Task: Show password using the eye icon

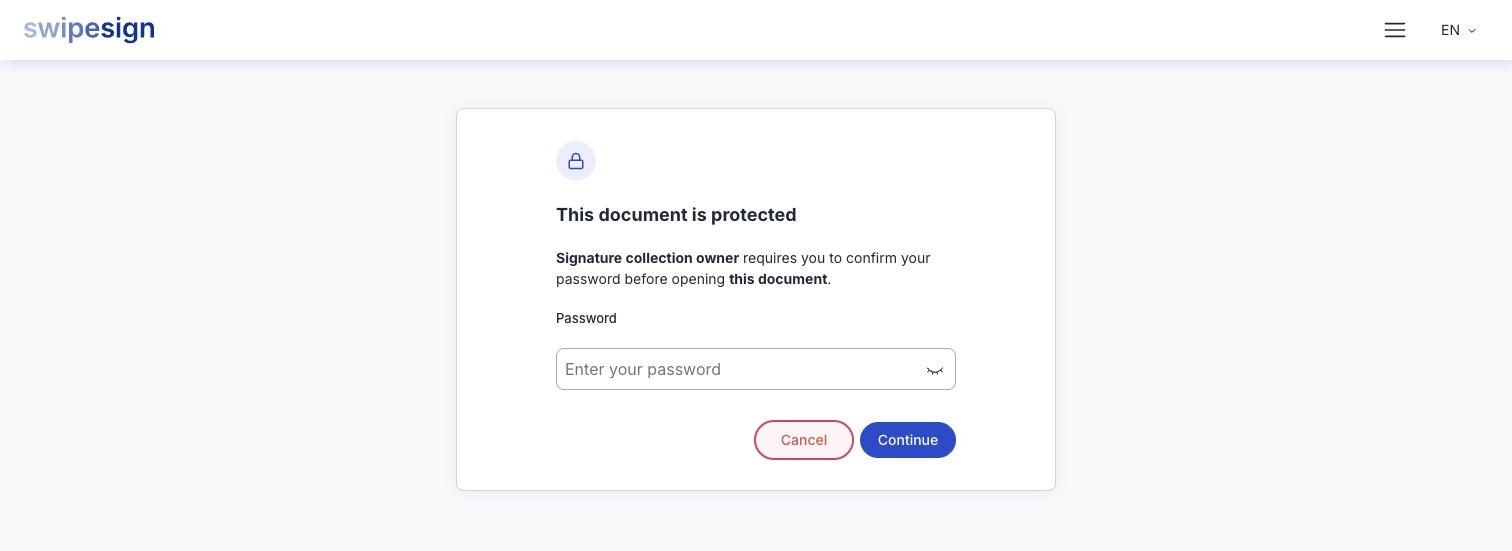Action: [935, 370]
